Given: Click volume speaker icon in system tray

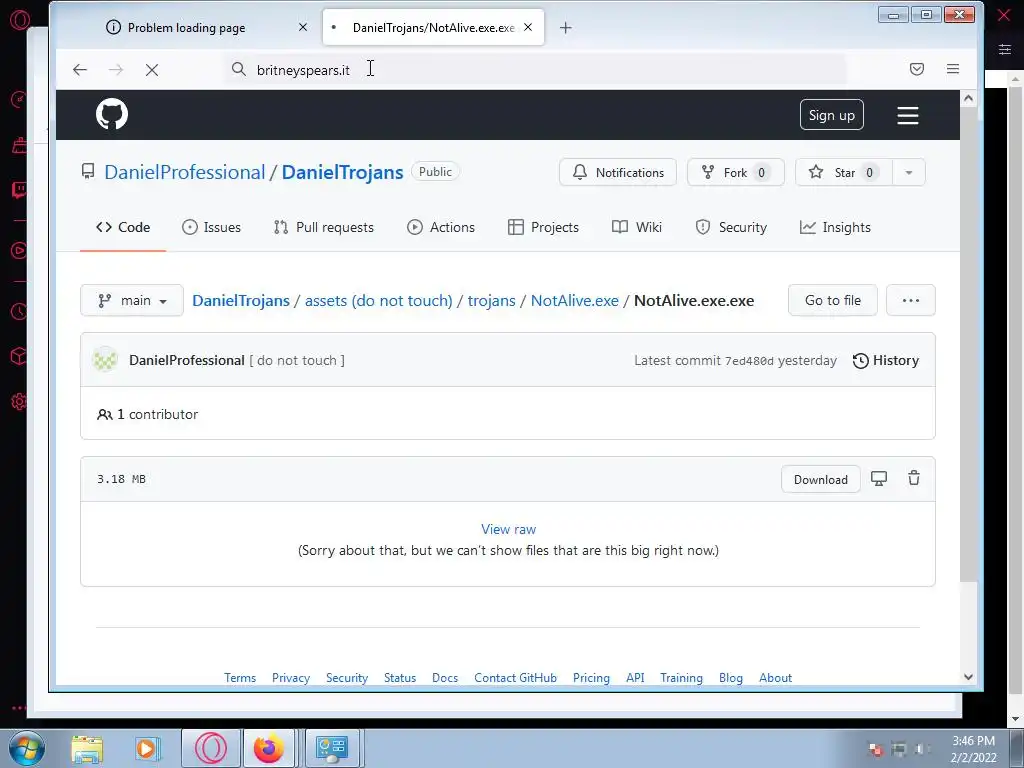Looking at the screenshot, I should coord(921,749).
